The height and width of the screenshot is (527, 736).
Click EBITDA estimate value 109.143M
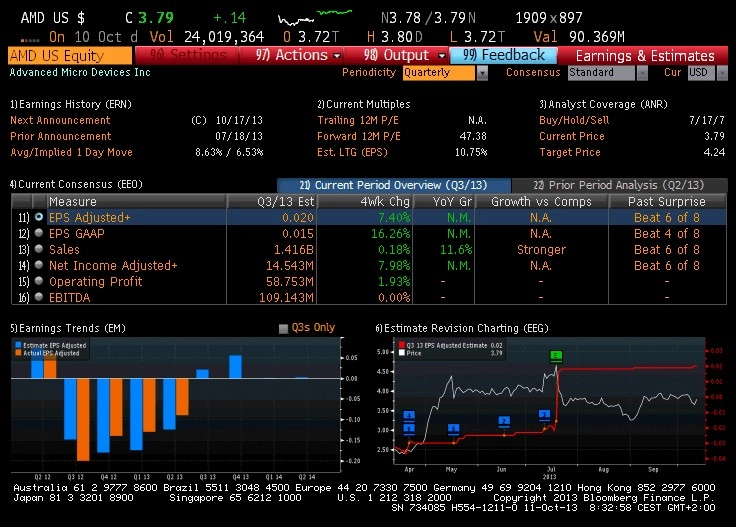286,298
